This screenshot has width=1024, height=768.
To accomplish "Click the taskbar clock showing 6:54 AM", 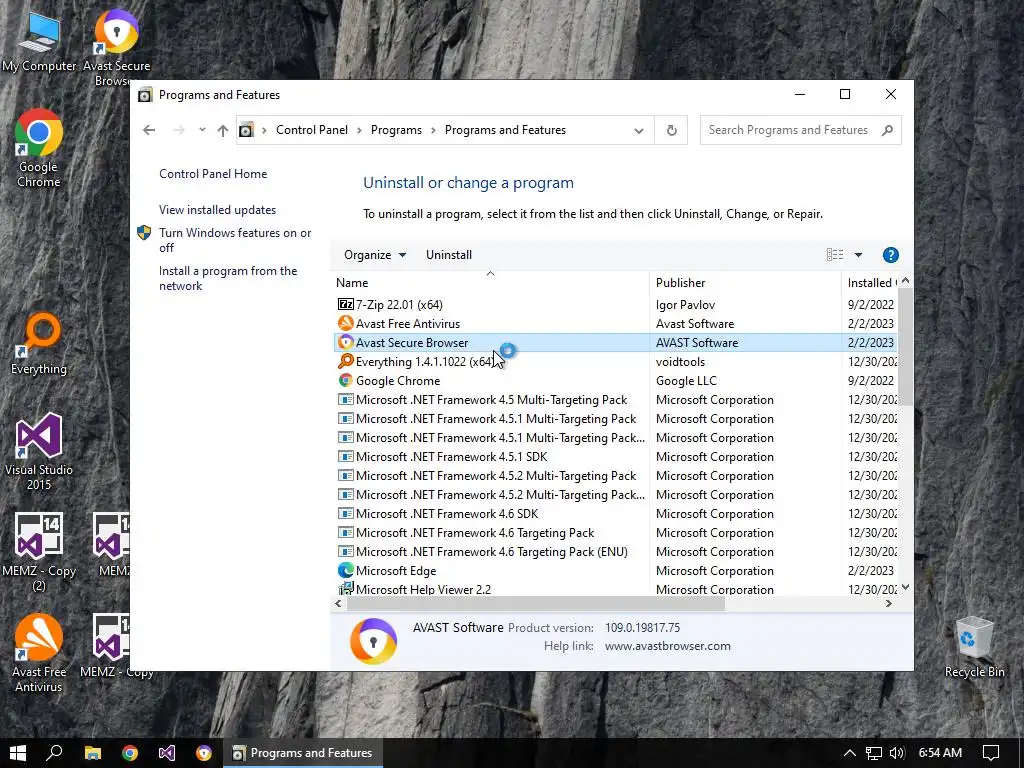I will [940, 753].
